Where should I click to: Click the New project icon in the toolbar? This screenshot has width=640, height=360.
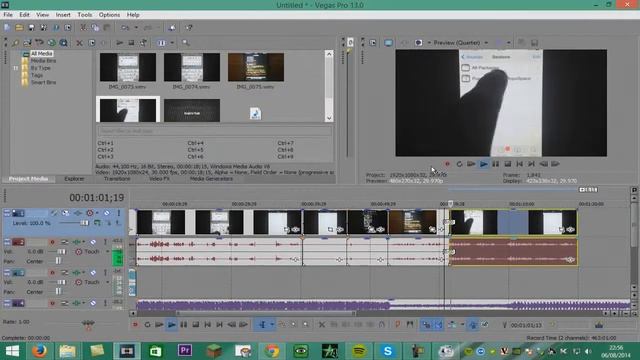[x=7, y=28]
